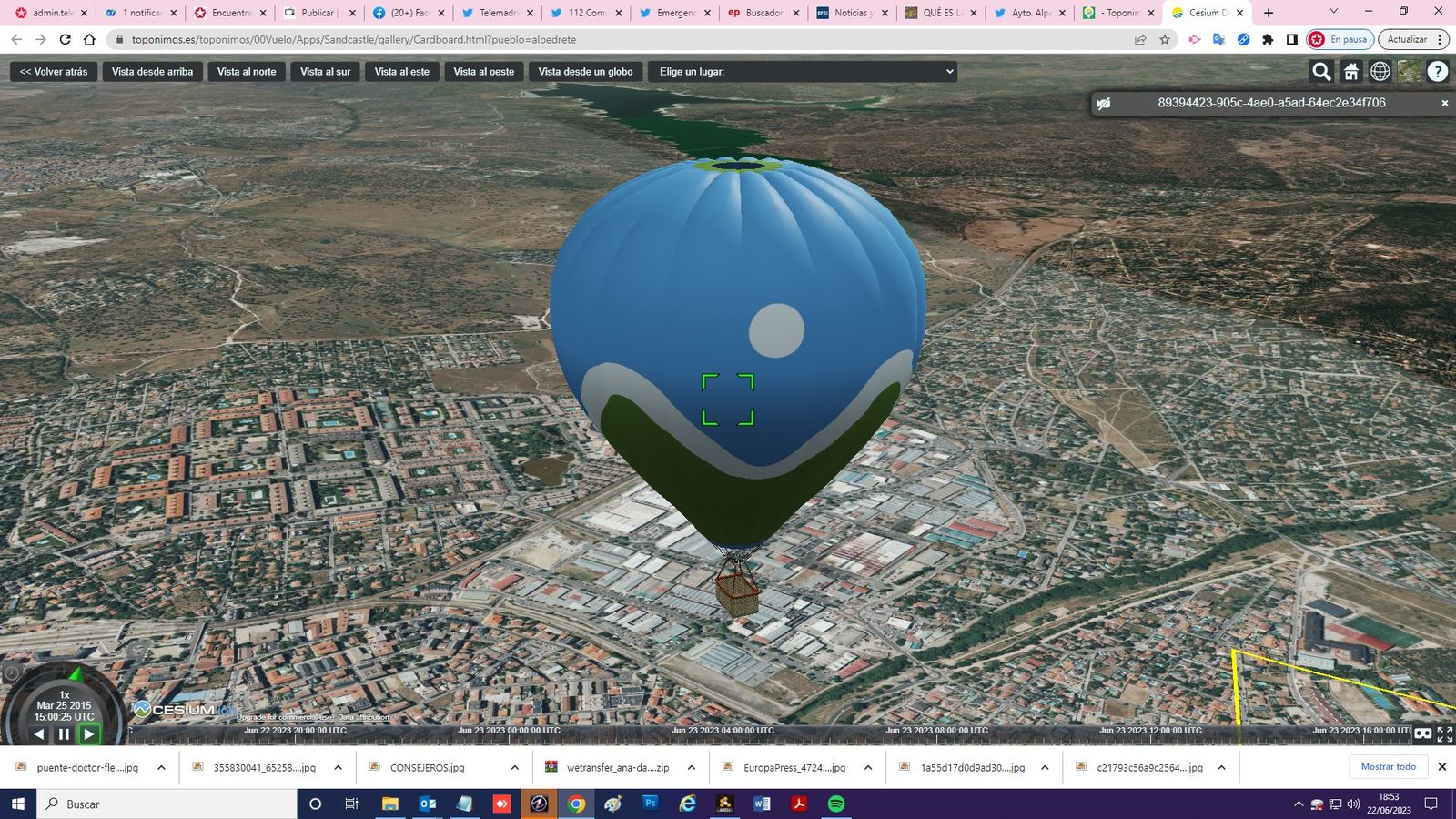This screenshot has width=1456, height=819.
Task: Play the animation in reverse
Action: 39,733
